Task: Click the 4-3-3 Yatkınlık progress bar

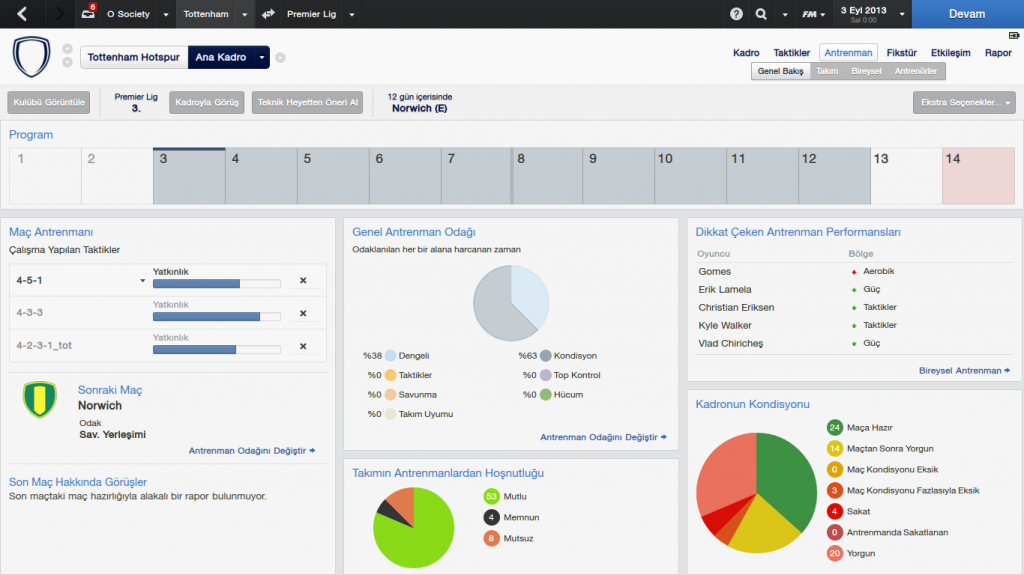Action: [216, 316]
